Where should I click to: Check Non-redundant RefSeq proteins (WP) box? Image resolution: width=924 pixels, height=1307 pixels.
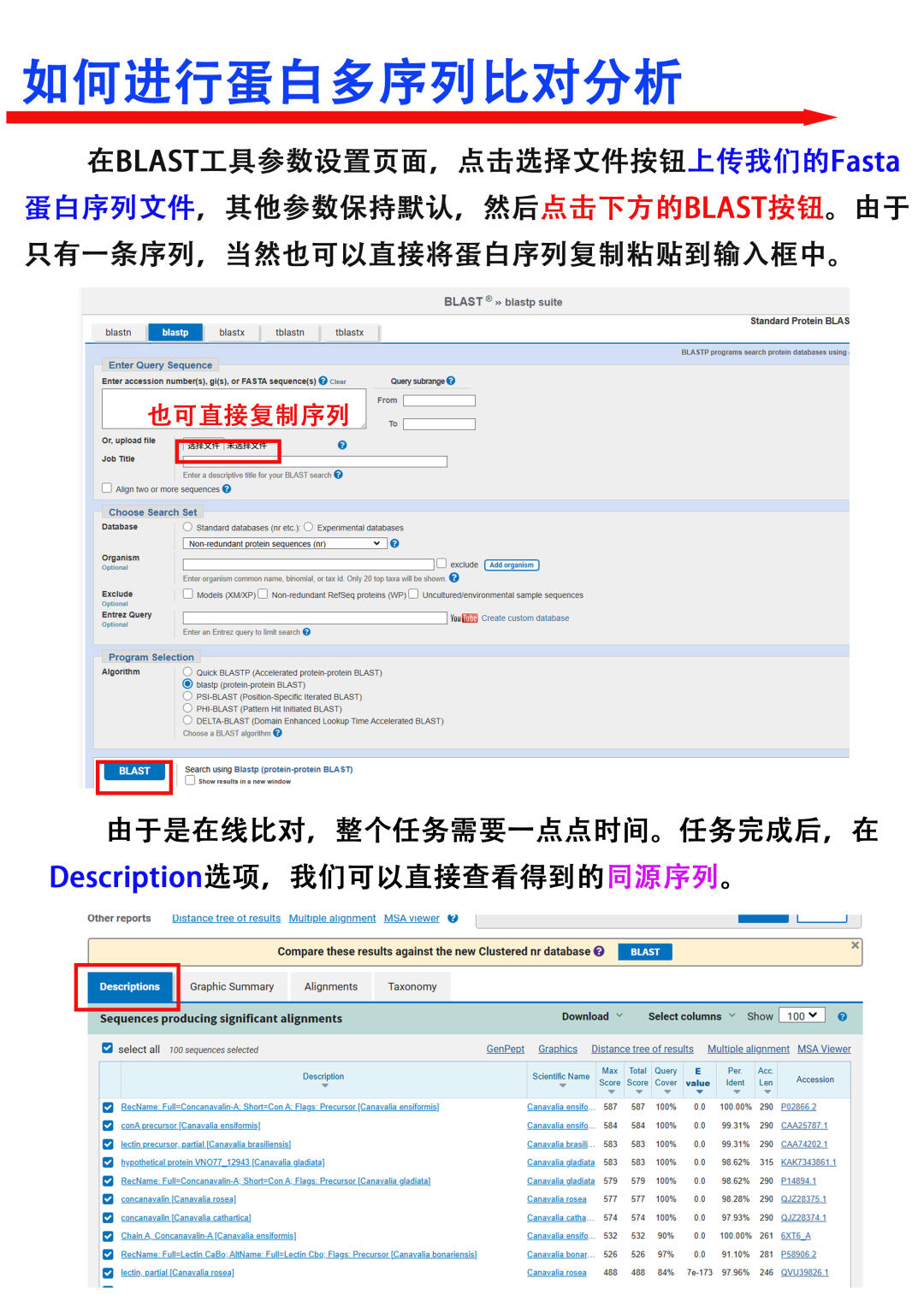pos(263,594)
